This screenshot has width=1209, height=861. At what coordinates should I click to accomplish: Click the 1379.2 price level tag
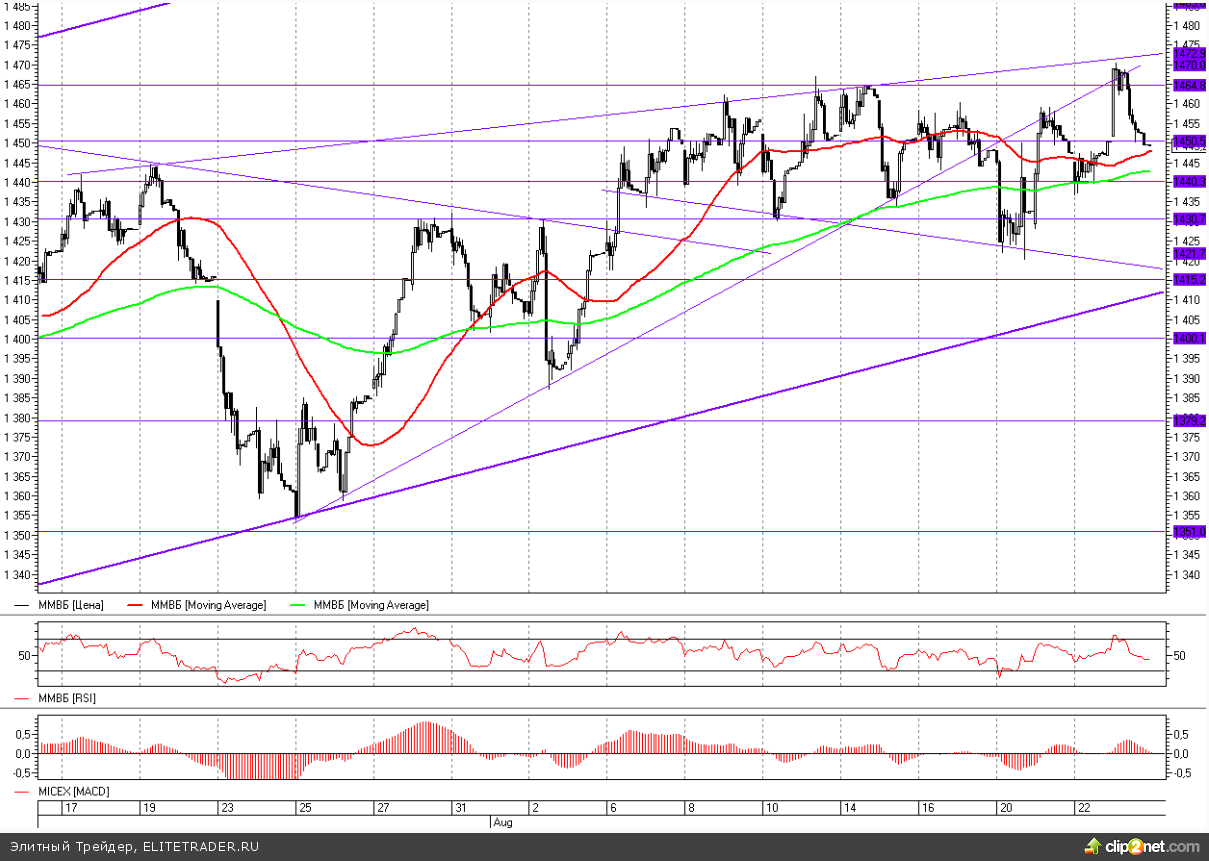[1189, 420]
